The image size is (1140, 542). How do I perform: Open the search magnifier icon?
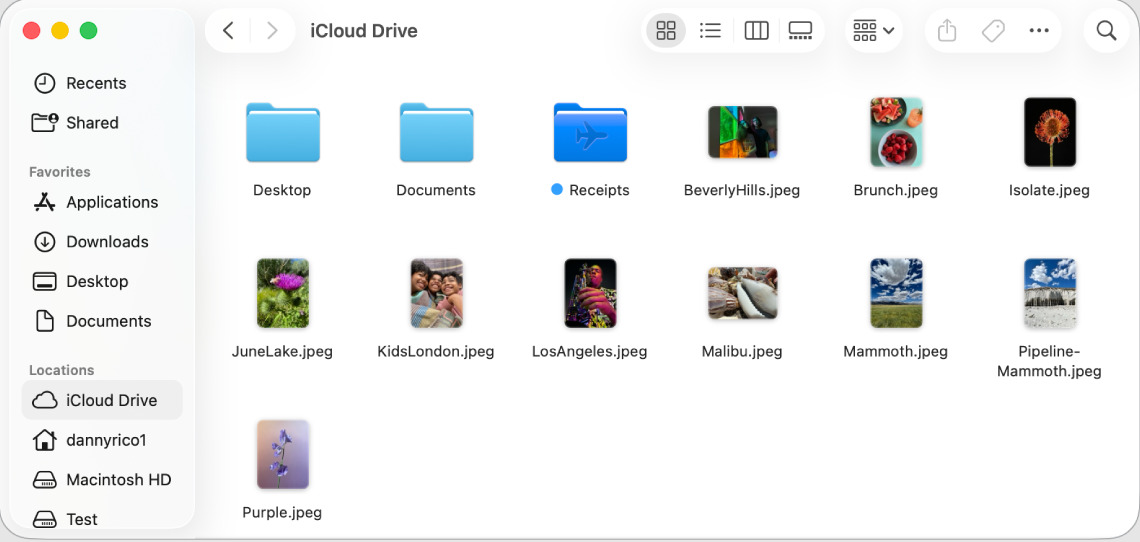tap(1106, 31)
